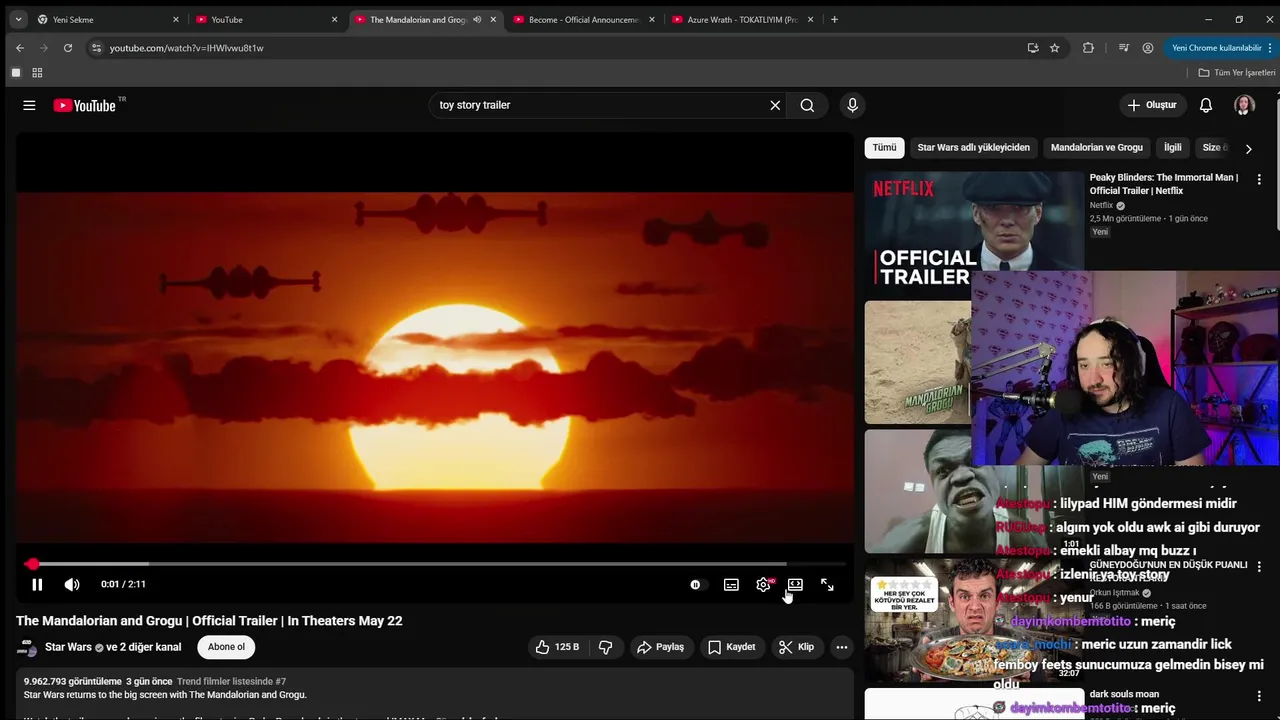Create a clip with Klip
The height and width of the screenshot is (720, 1280).
[x=796, y=647]
